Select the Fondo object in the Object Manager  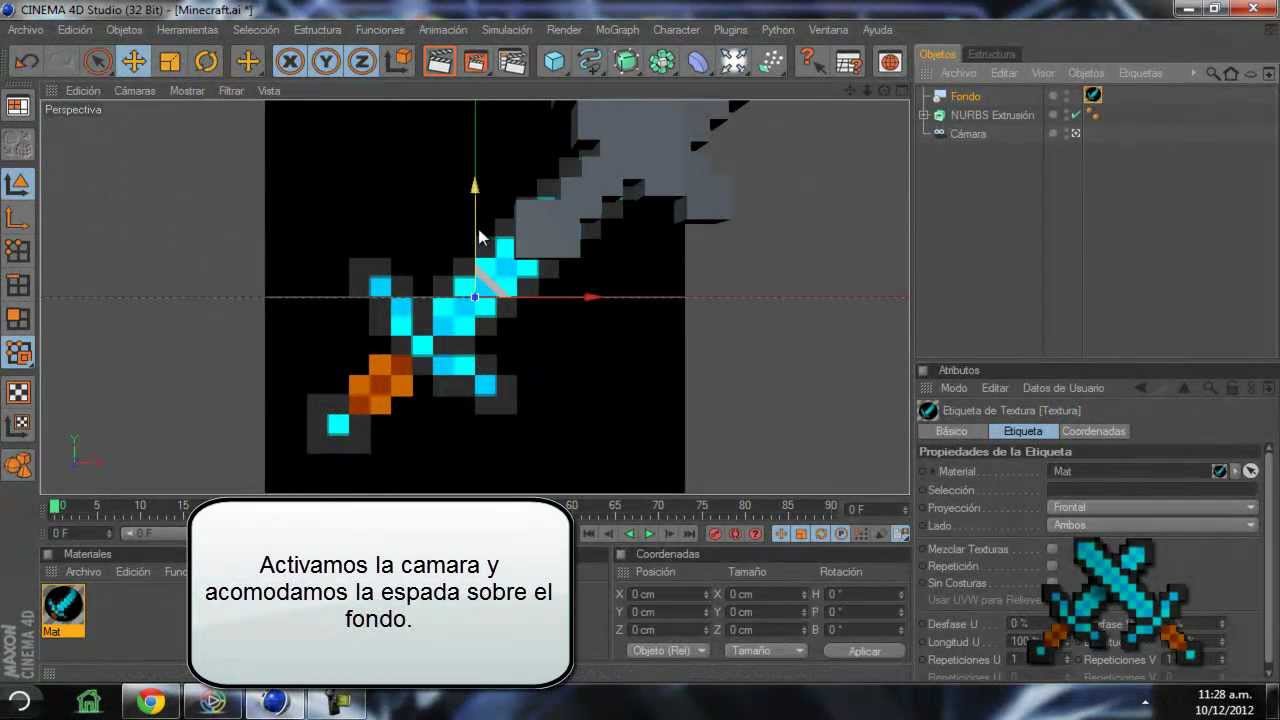tap(965, 96)
